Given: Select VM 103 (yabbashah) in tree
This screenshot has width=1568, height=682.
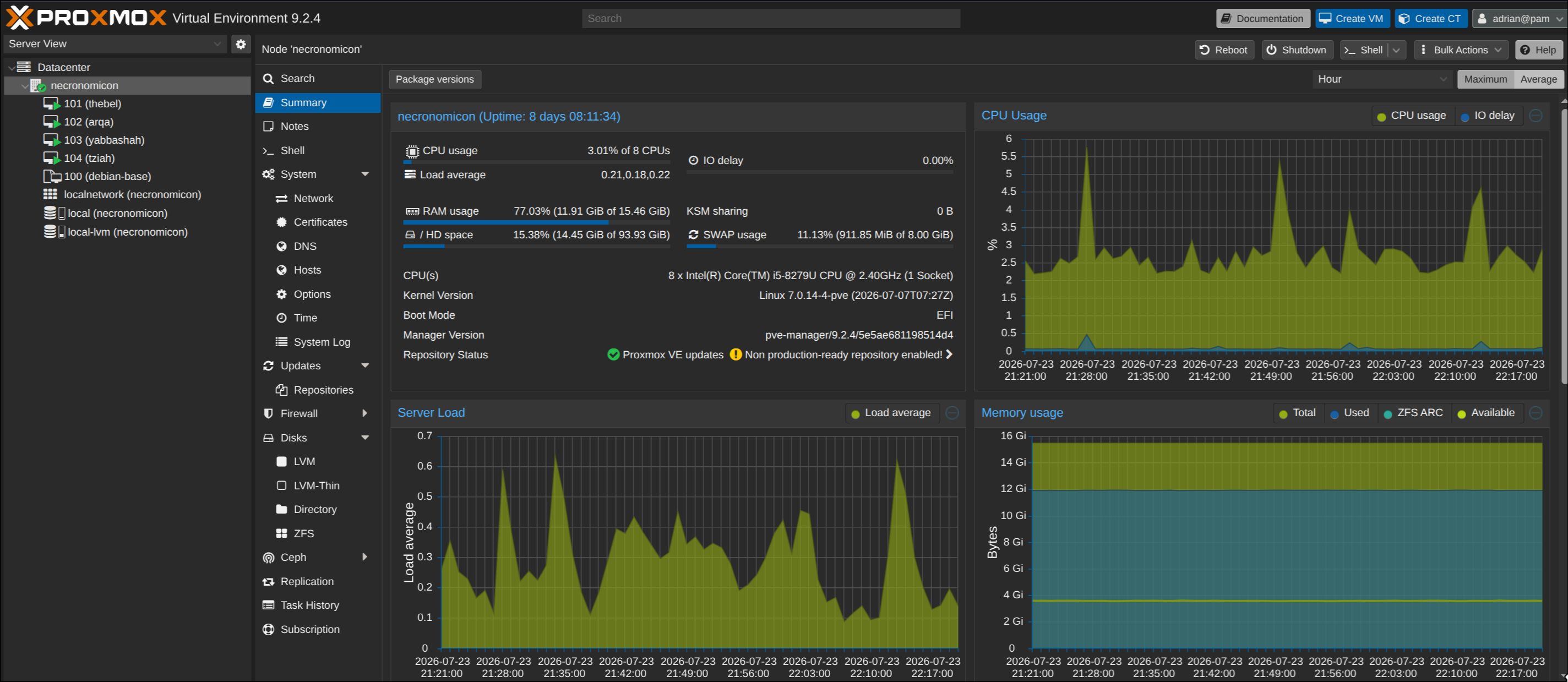Looking at the screenshot, I should pyautogui.click(x=104, y=140).
